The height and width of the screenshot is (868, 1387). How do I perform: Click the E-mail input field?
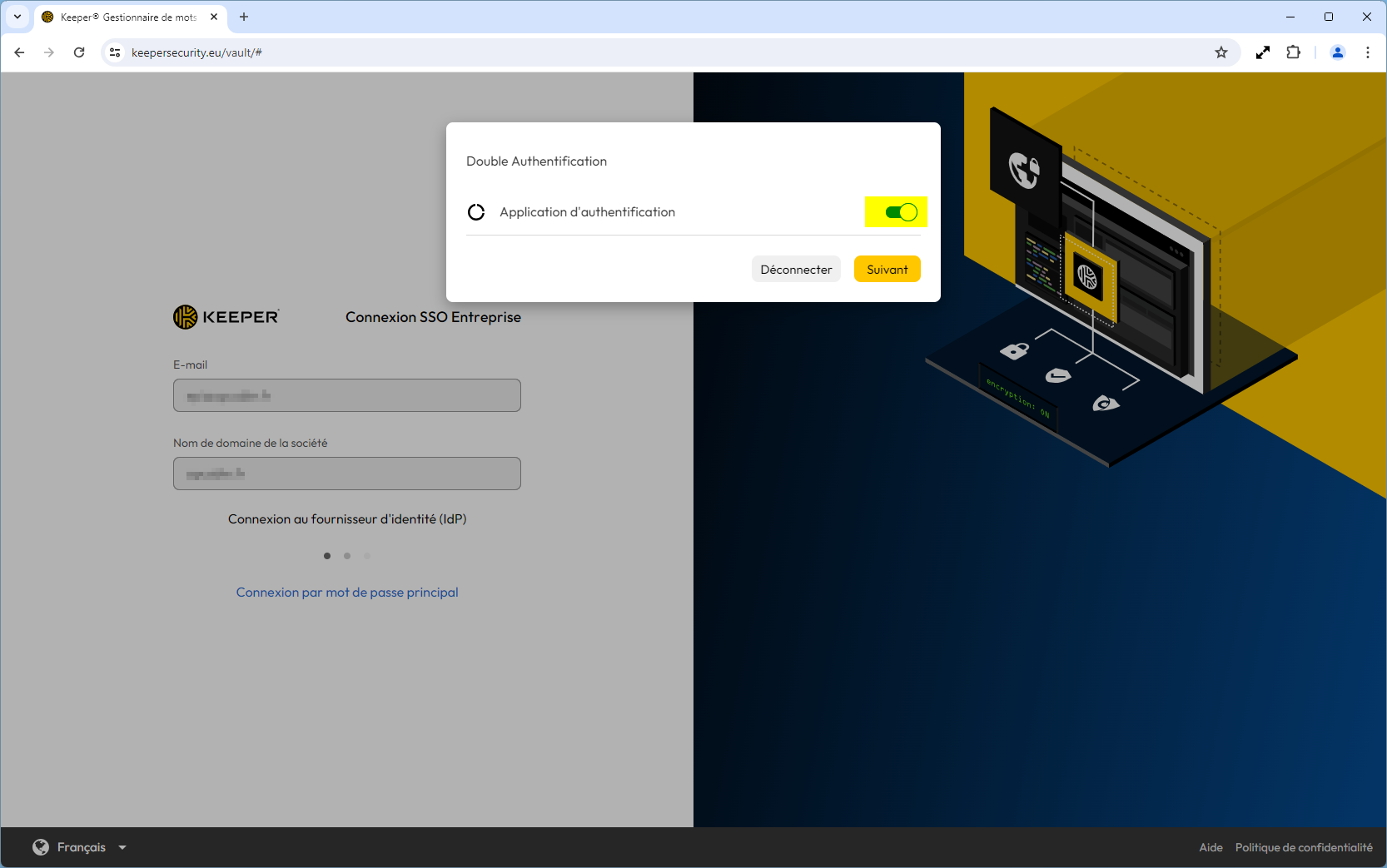[x=347, y=395]
